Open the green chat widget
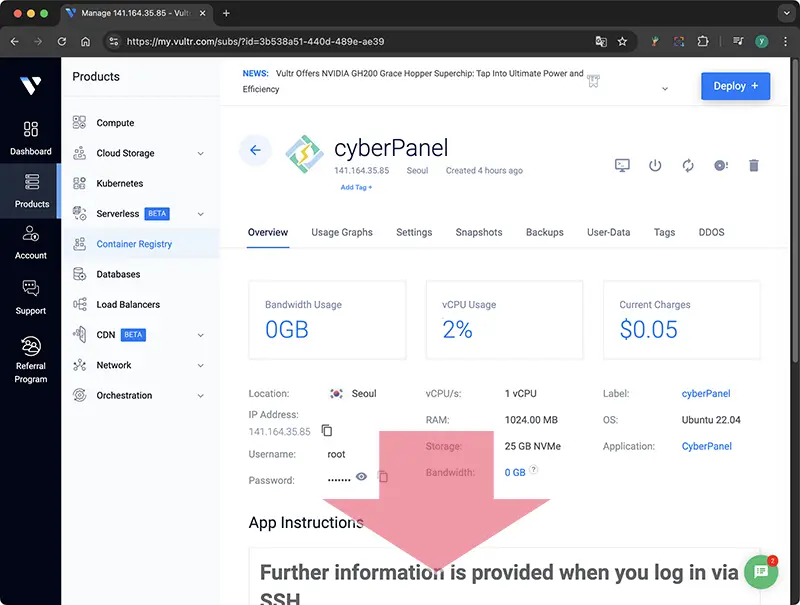The height and width of the screenshot is (605, 800). pyautogui.click(x=761, y=572)
